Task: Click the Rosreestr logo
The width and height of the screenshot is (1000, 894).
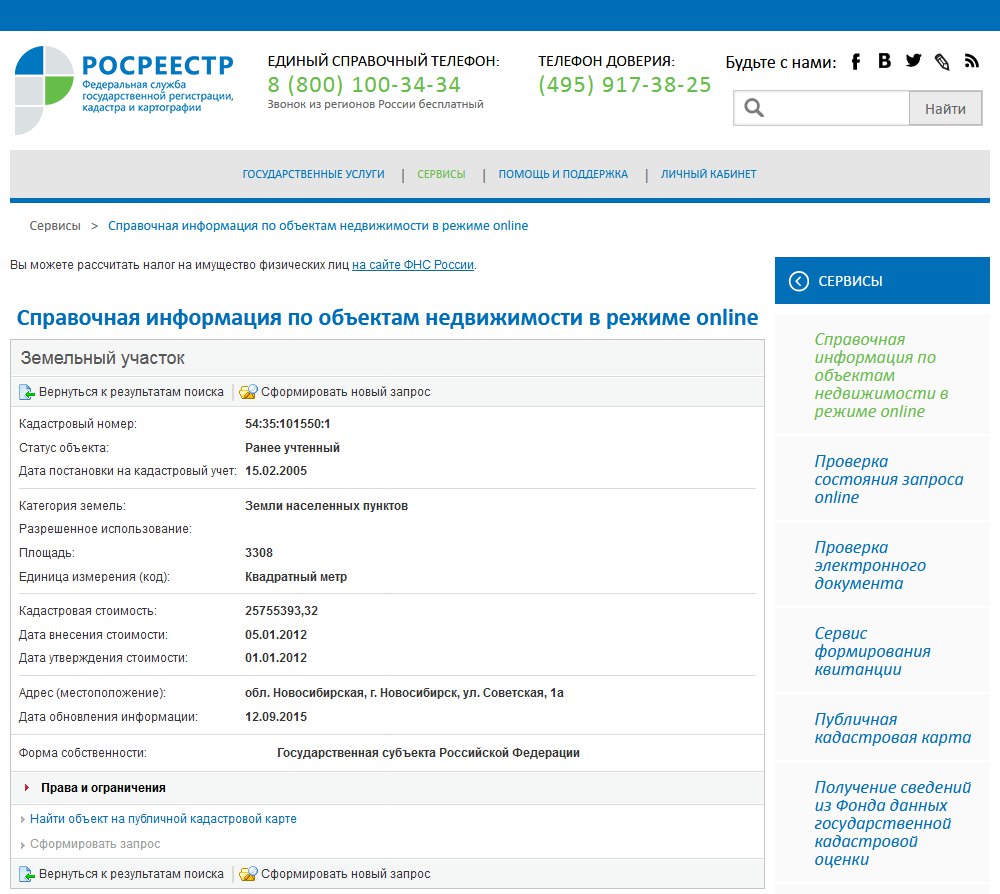Action: click(x=123, y=88)
